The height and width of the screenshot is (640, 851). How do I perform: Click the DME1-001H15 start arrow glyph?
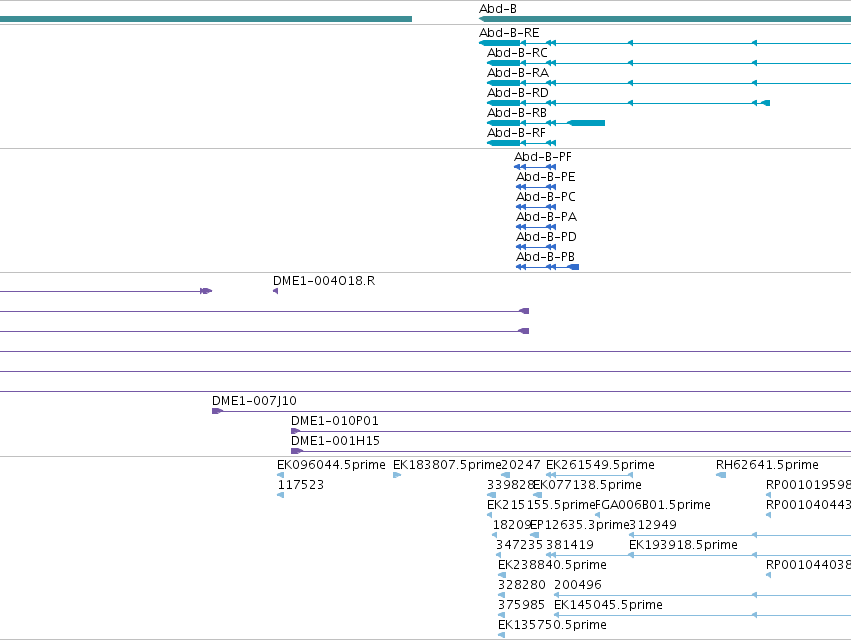tap(297, 452)
